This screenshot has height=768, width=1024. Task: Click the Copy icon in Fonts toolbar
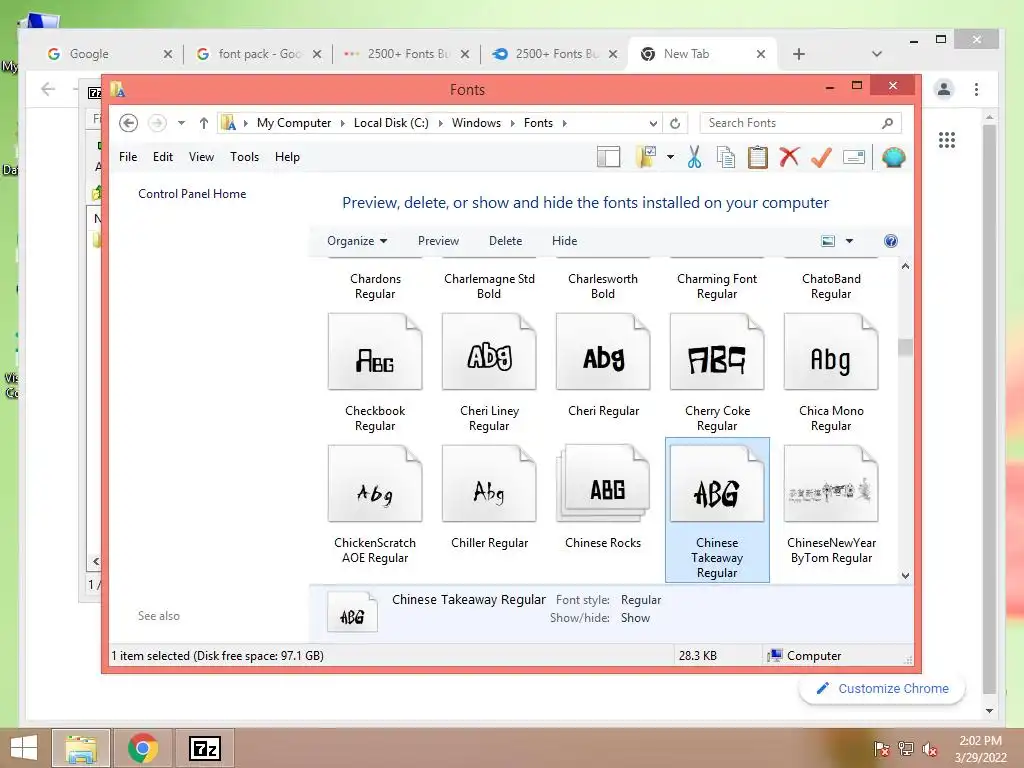coord(726,157)
